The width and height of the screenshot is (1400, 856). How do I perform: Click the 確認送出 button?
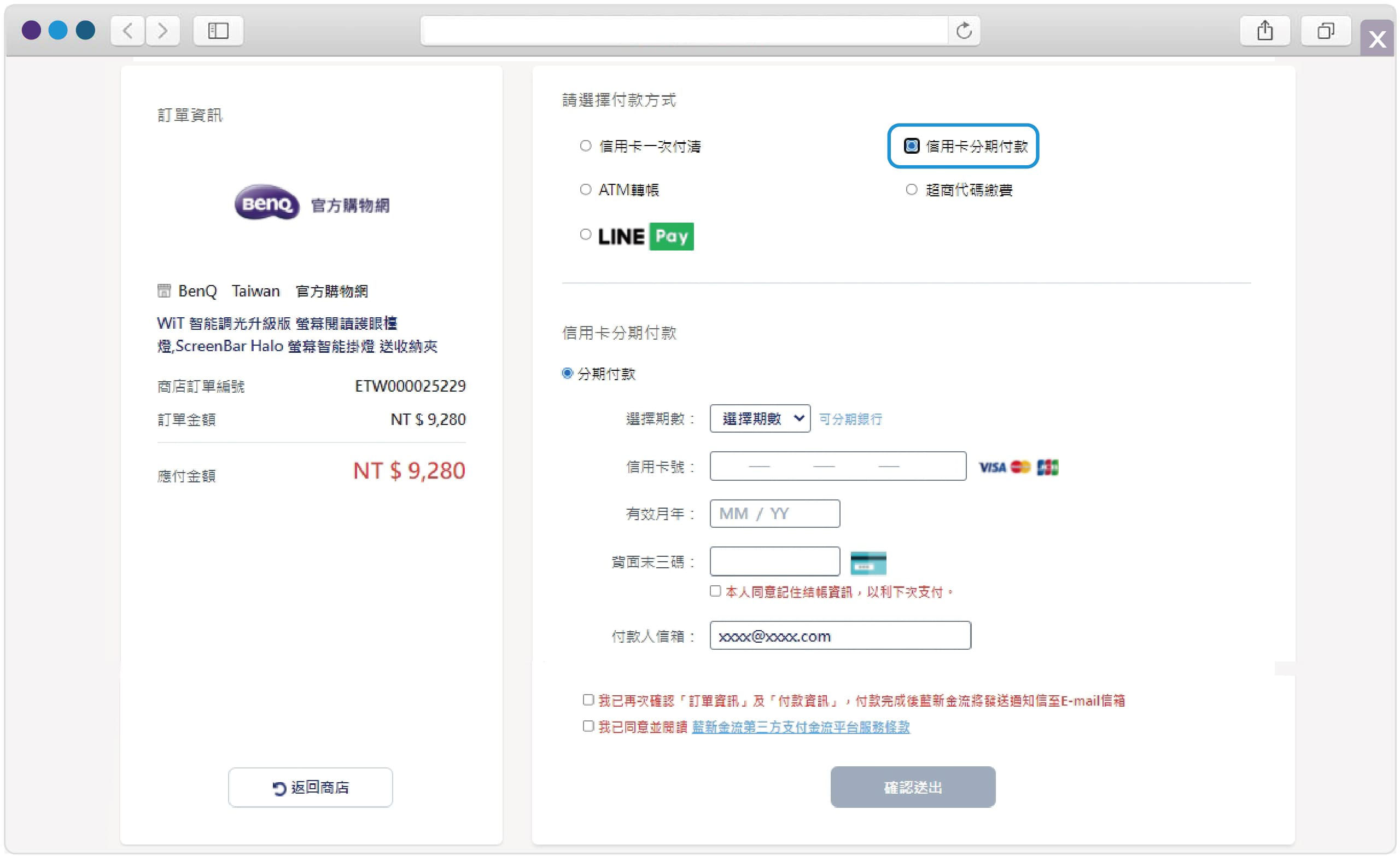coord(913,787)
